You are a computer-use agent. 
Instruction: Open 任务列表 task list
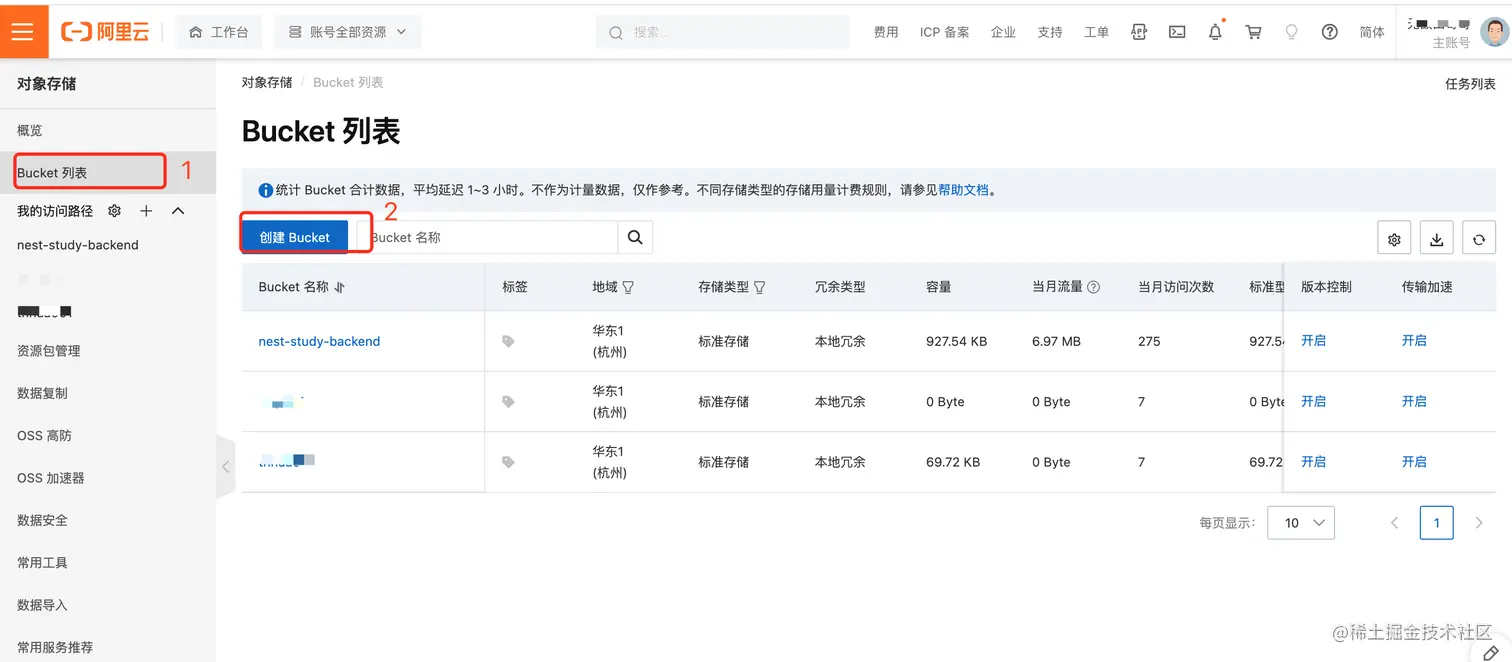(x=1470, y=84)
